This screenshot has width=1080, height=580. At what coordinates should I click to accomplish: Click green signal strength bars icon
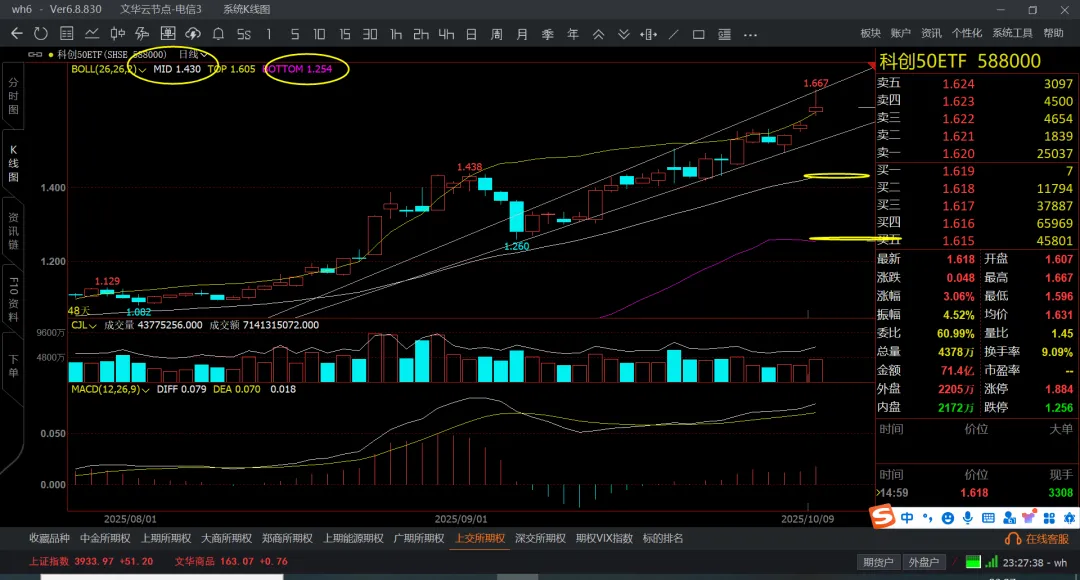991,562
